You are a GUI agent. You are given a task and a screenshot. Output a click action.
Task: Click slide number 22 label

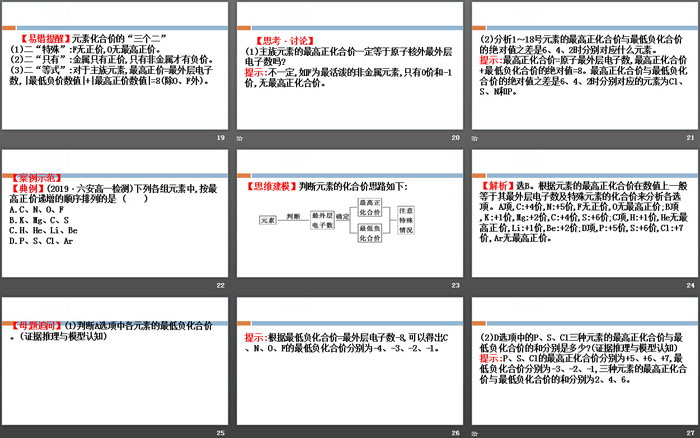point(221,285)
